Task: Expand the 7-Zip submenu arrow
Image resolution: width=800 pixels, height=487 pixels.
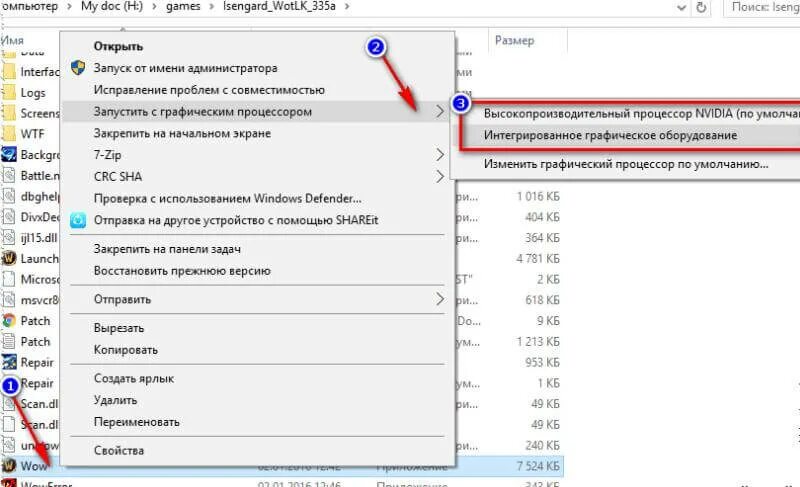Action: pyautogui.click(x=440, y=155)
